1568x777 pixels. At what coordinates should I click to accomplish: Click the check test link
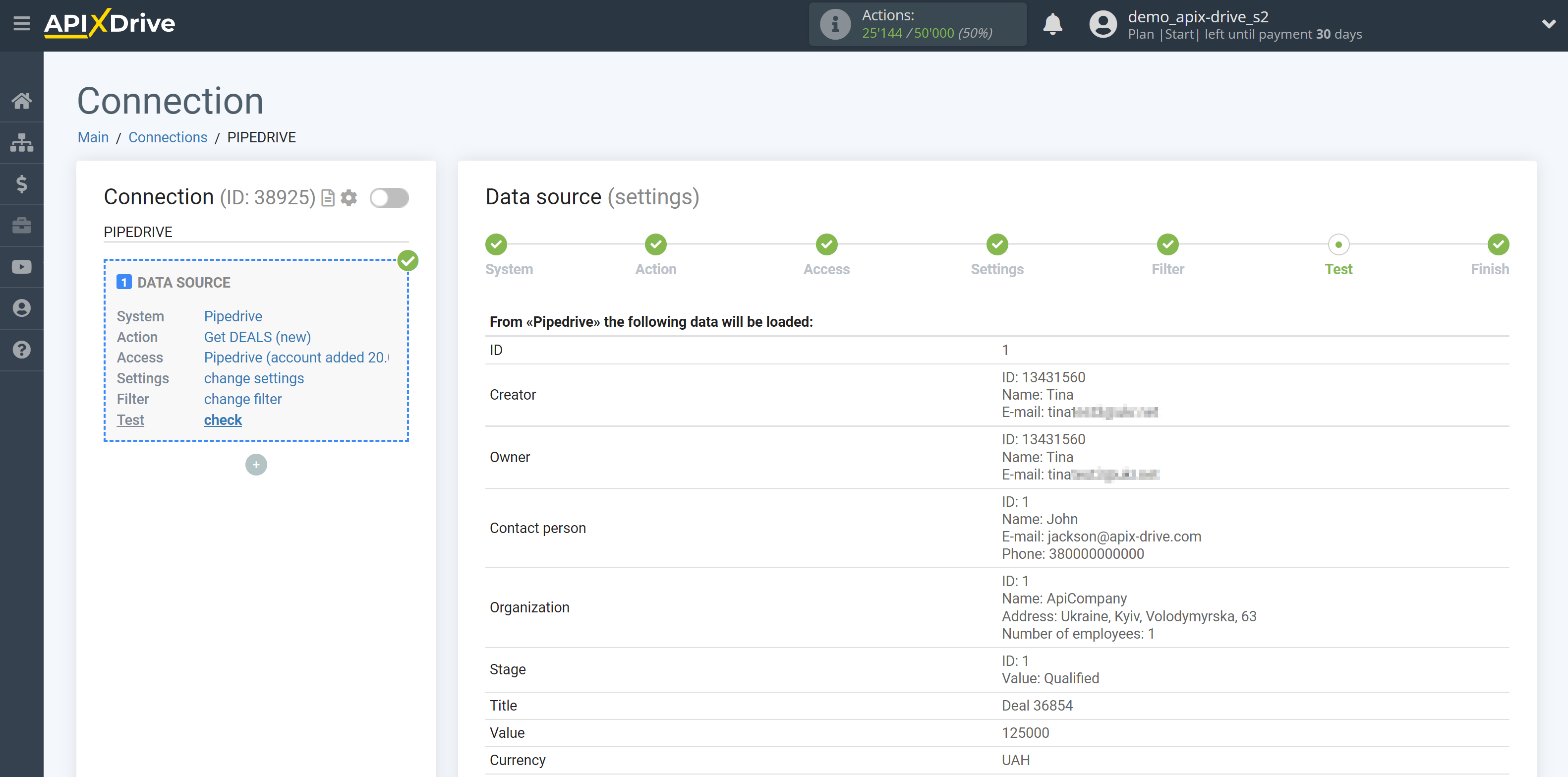[x=222, y=419]
